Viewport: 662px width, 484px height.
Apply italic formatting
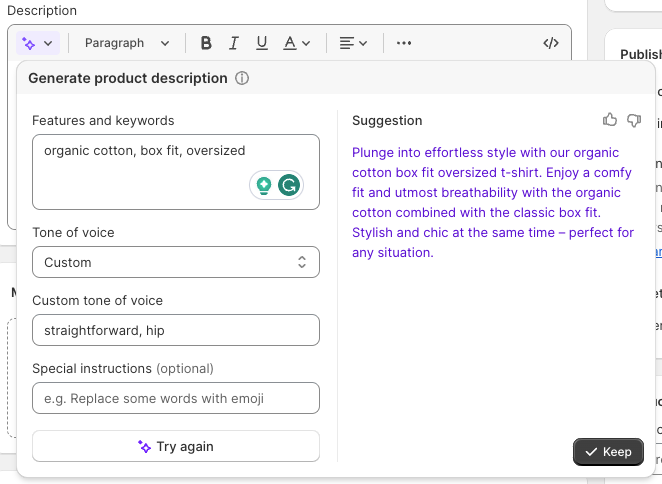point(234,43)
